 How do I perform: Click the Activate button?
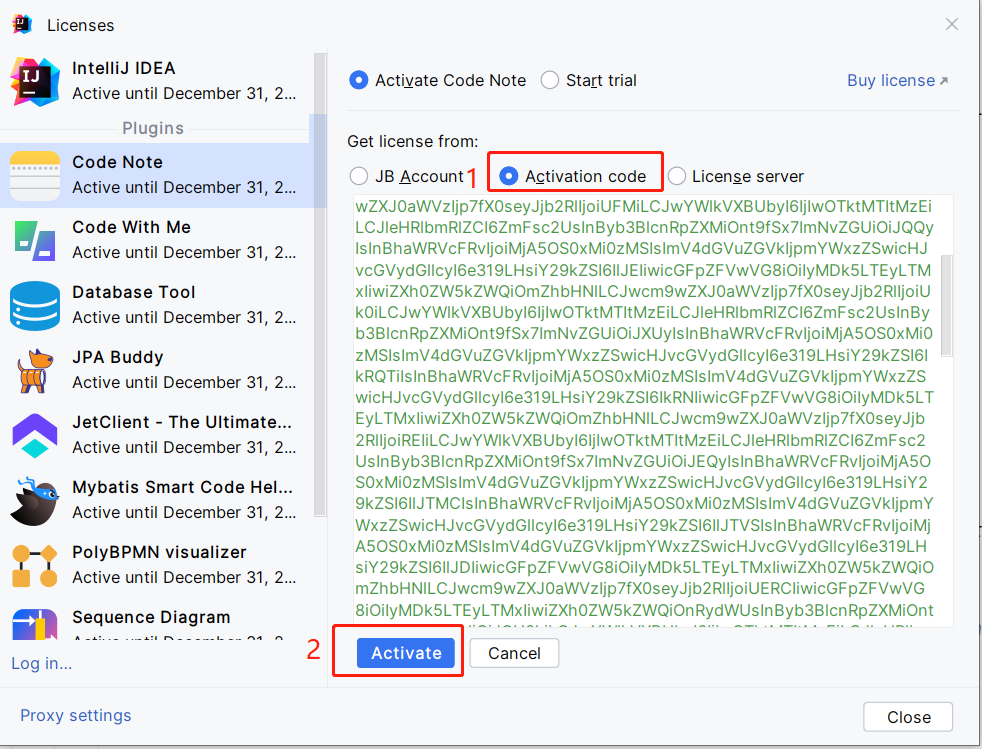406,653
